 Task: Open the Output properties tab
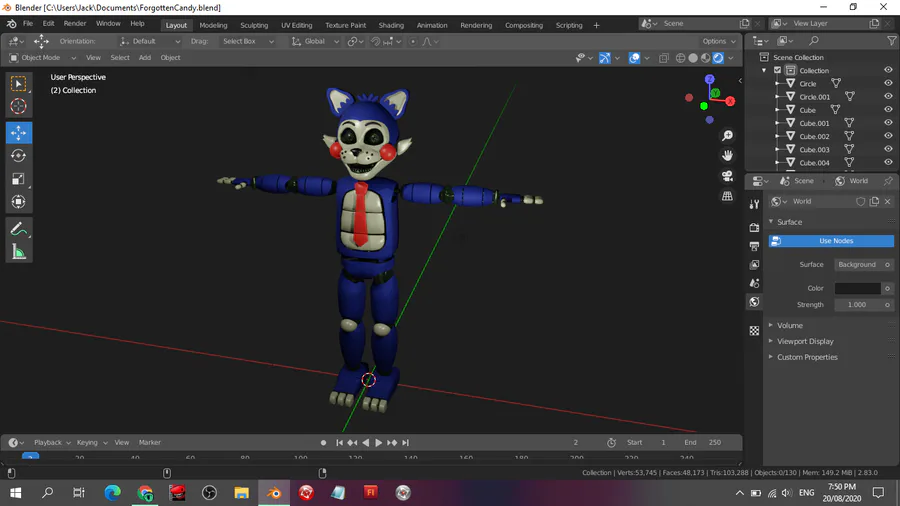pos(754,246)
